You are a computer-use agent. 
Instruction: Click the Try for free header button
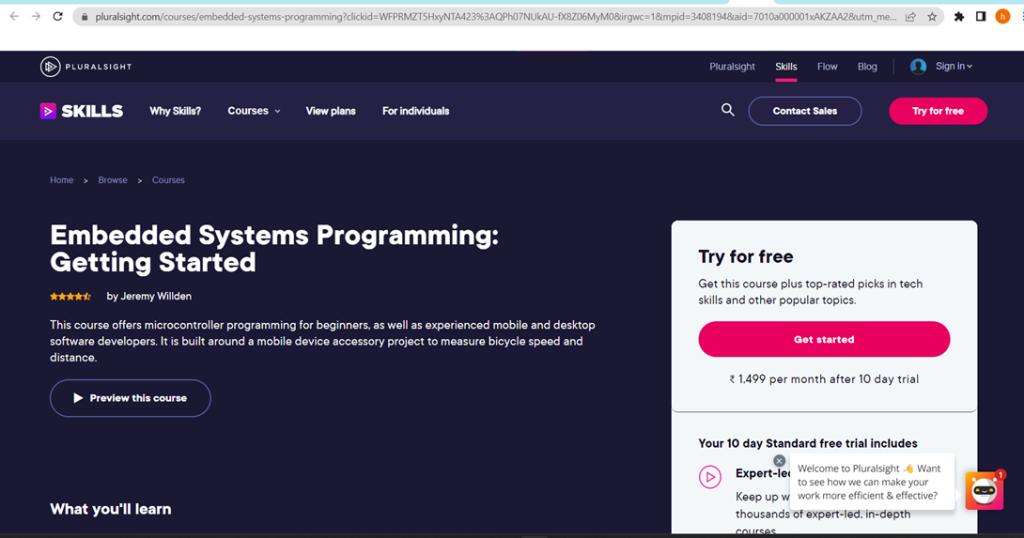click(x=938, y=111)
